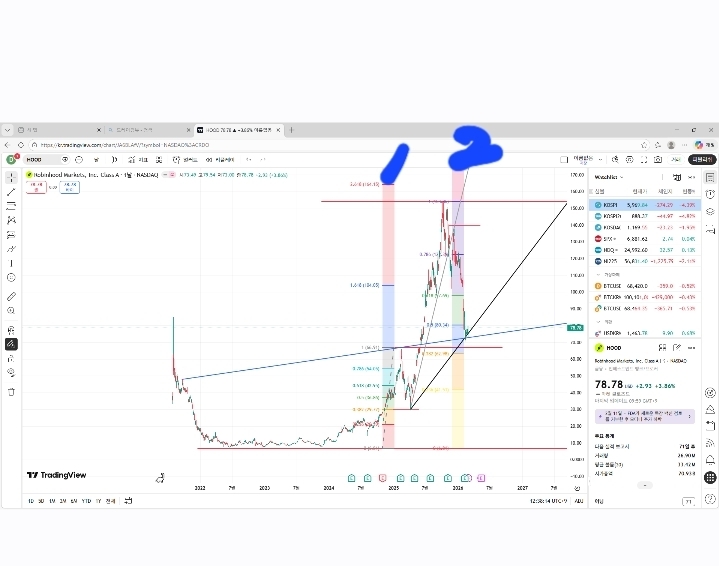Choose the brush drawing tool

coord(11,248)
